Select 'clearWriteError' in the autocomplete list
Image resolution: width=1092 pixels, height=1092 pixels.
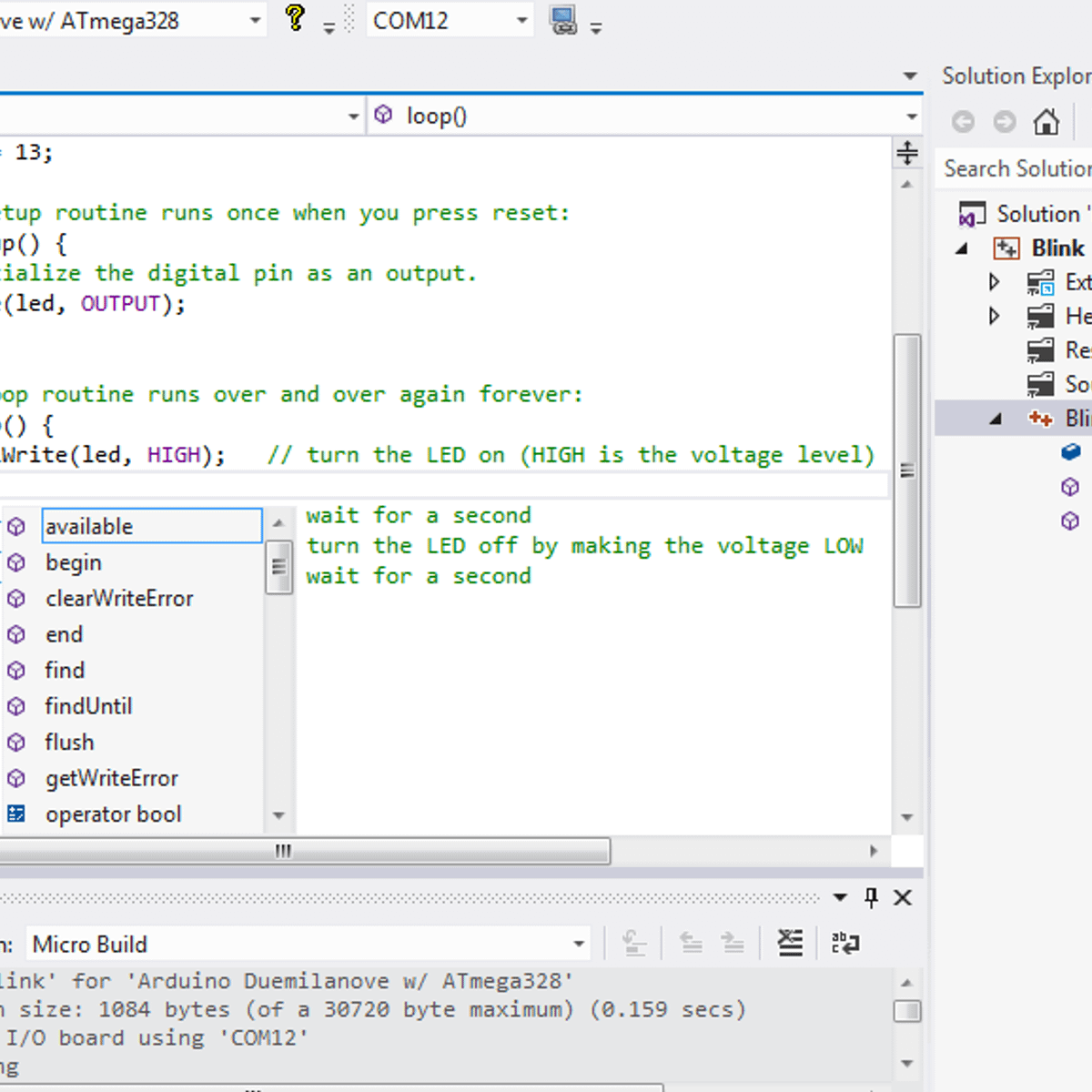pyautogui.click(x=119, y=599)
